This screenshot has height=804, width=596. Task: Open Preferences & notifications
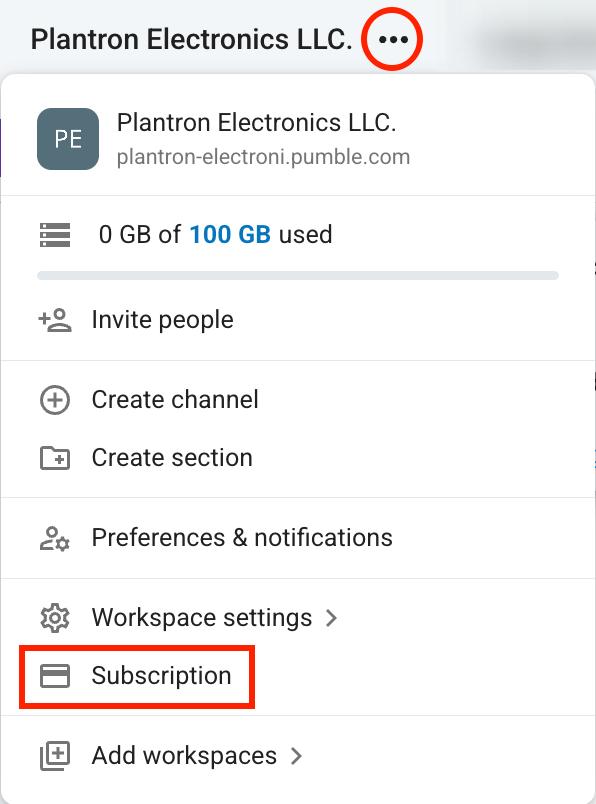pos(298,538)
